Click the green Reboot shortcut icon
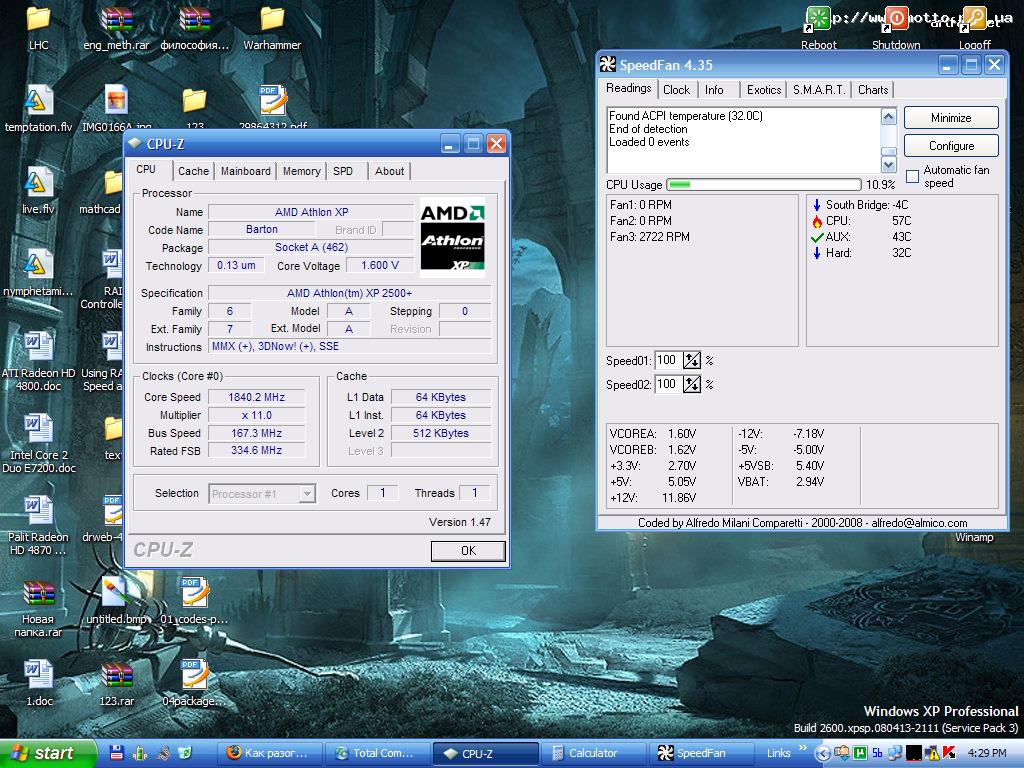The width and height of the screenshot is (1024, 768). click(818, 18)
